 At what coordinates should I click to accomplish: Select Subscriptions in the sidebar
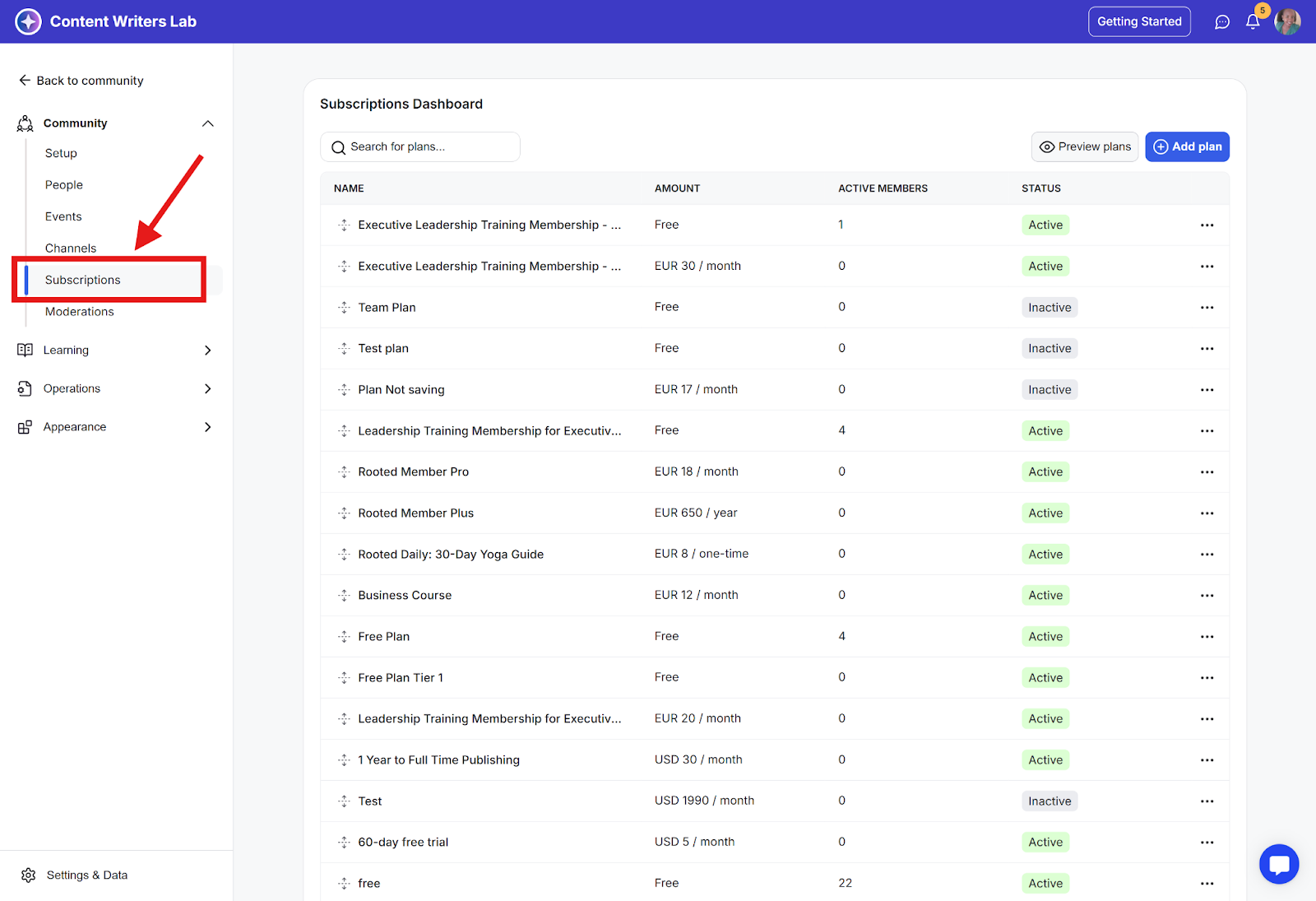coord(83,281)
